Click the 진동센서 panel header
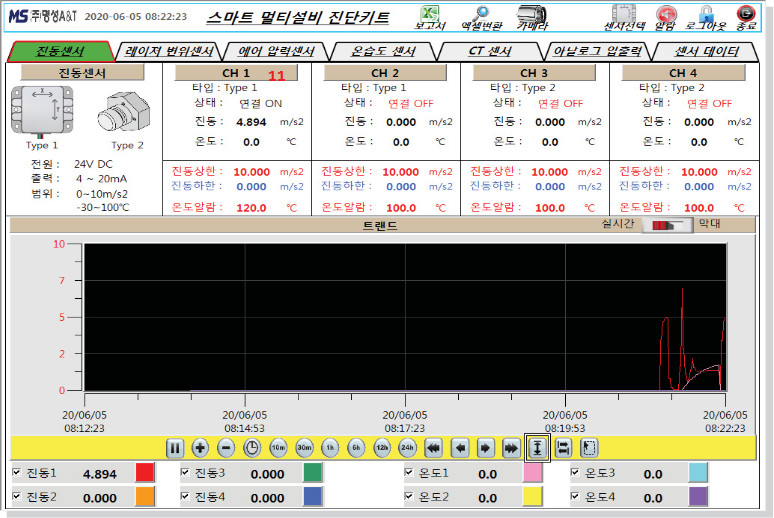 [x=82, y=73]
